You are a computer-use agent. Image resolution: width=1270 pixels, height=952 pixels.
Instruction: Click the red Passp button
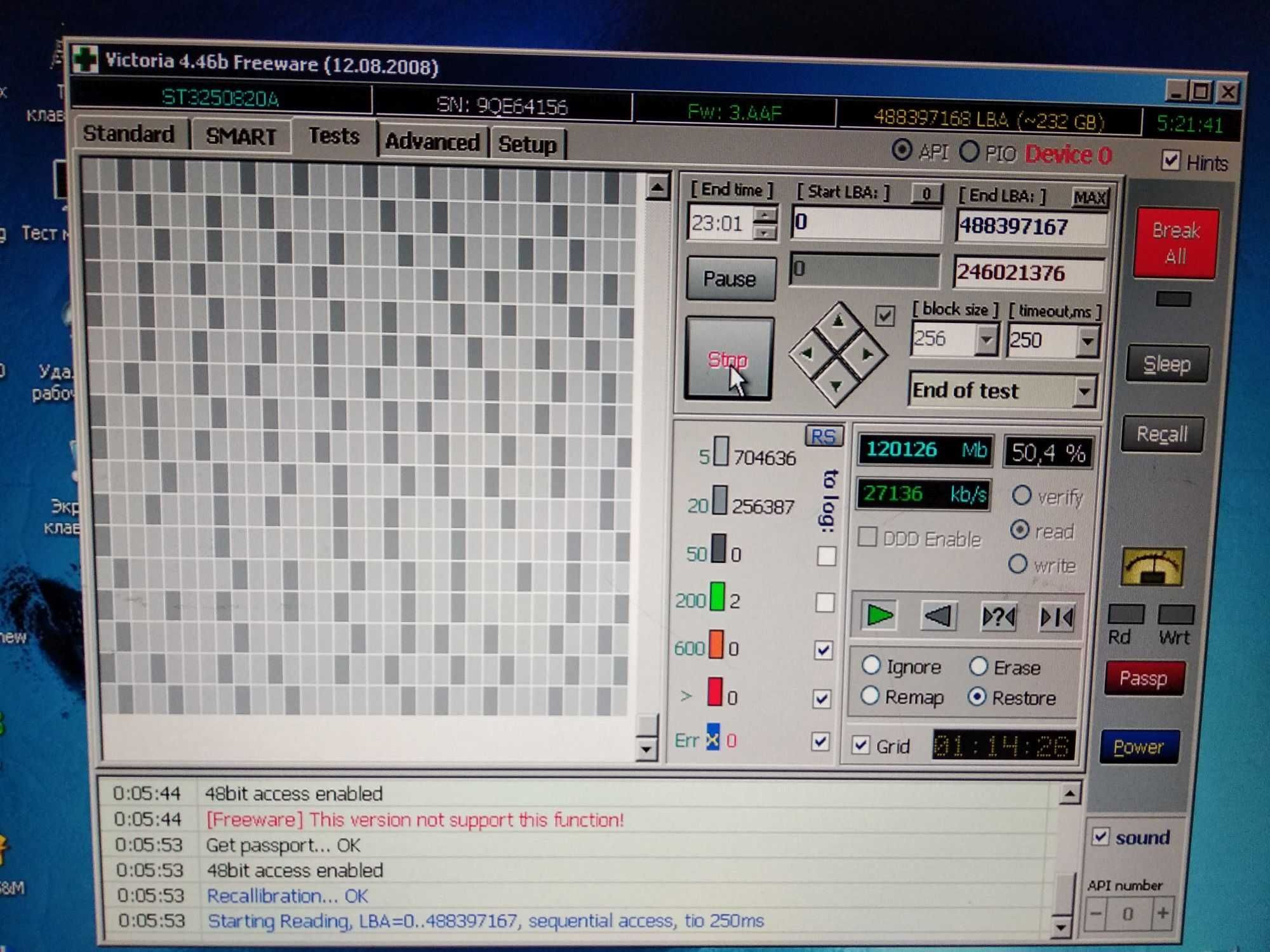[x=1144, y=678]
